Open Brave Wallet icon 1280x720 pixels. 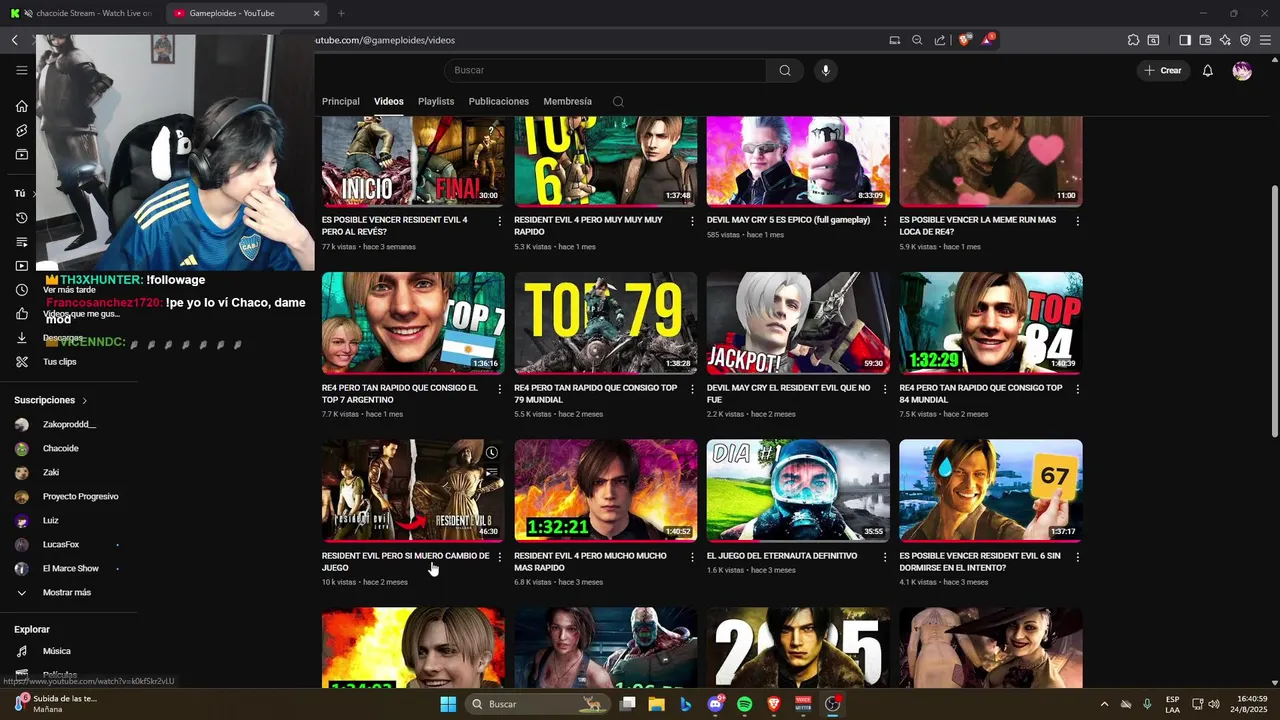(1205, 40)
